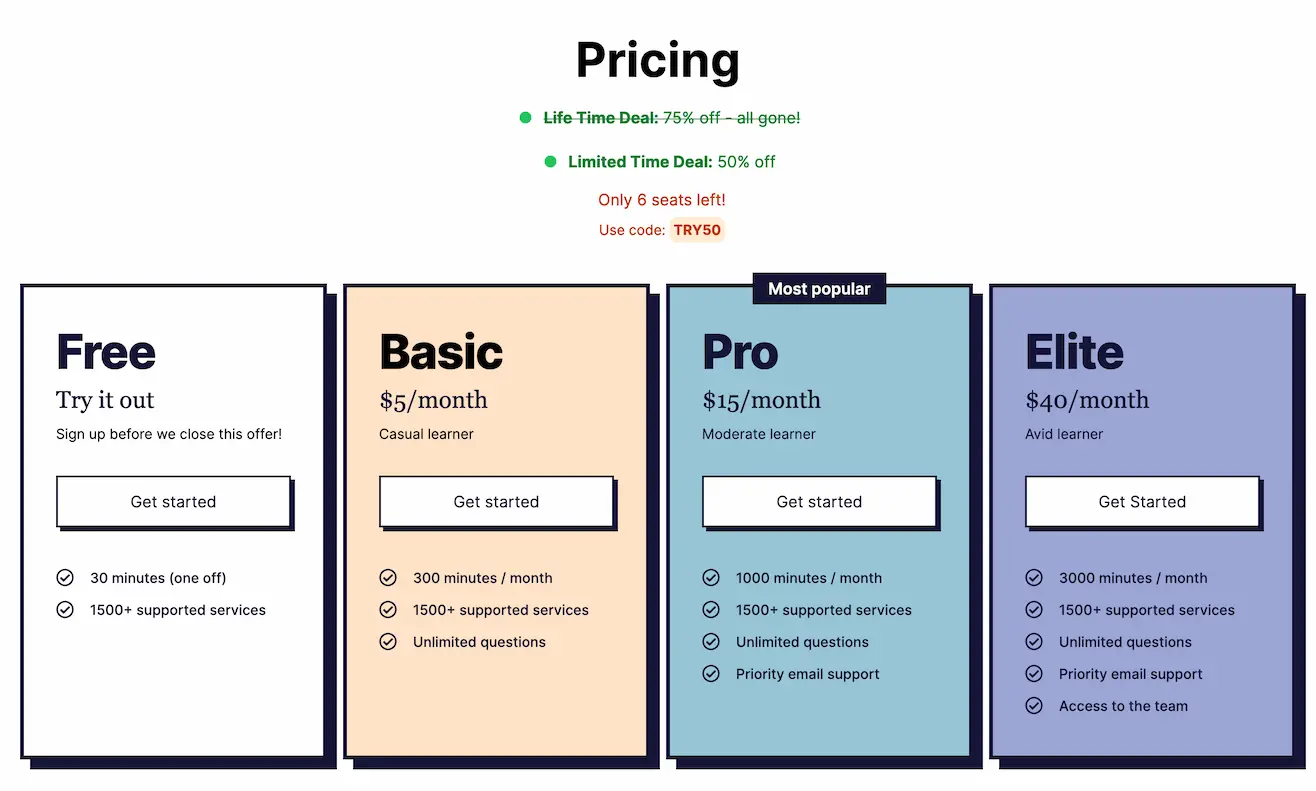Click the TRY50 promo code badge
Viewport: 1316px width, 791px height.
click(x=697, y=230)
